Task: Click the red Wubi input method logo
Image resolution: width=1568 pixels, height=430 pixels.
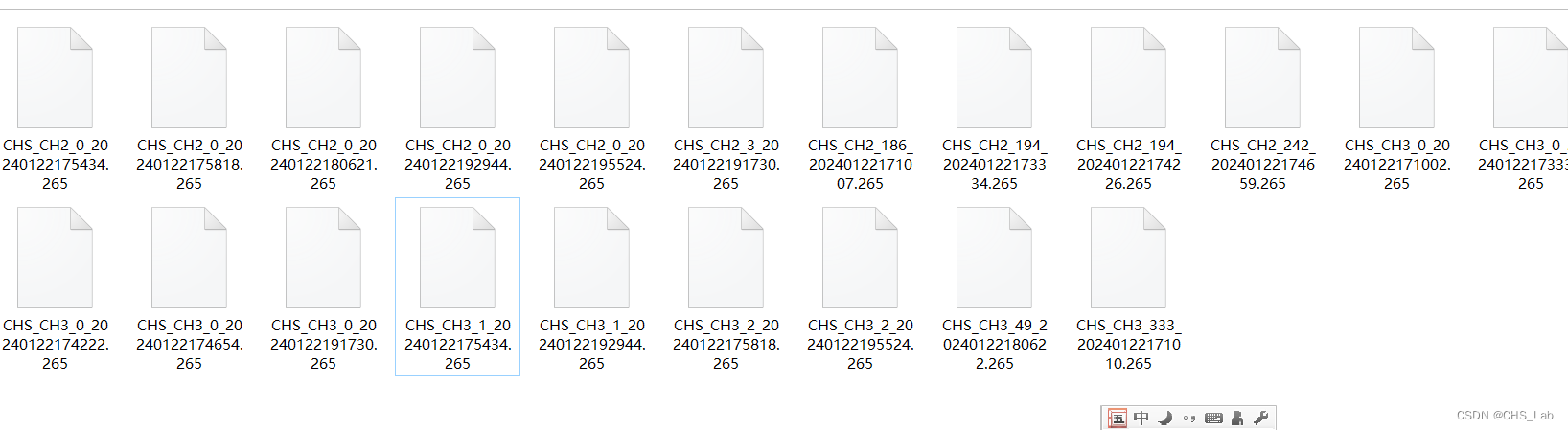Action: click(1118, 418)
